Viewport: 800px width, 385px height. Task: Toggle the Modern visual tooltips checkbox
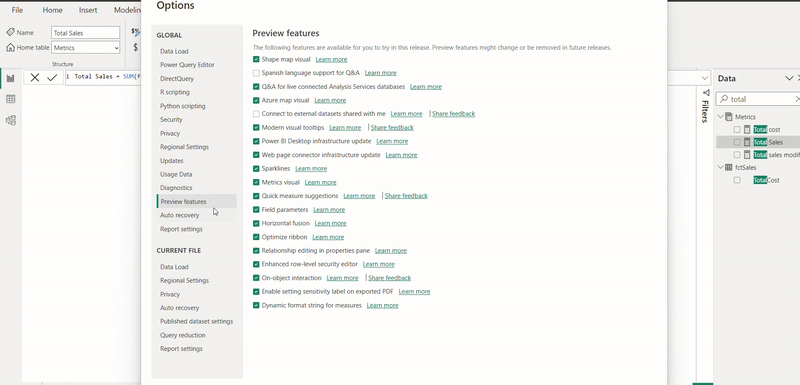[x=256, y=127]
